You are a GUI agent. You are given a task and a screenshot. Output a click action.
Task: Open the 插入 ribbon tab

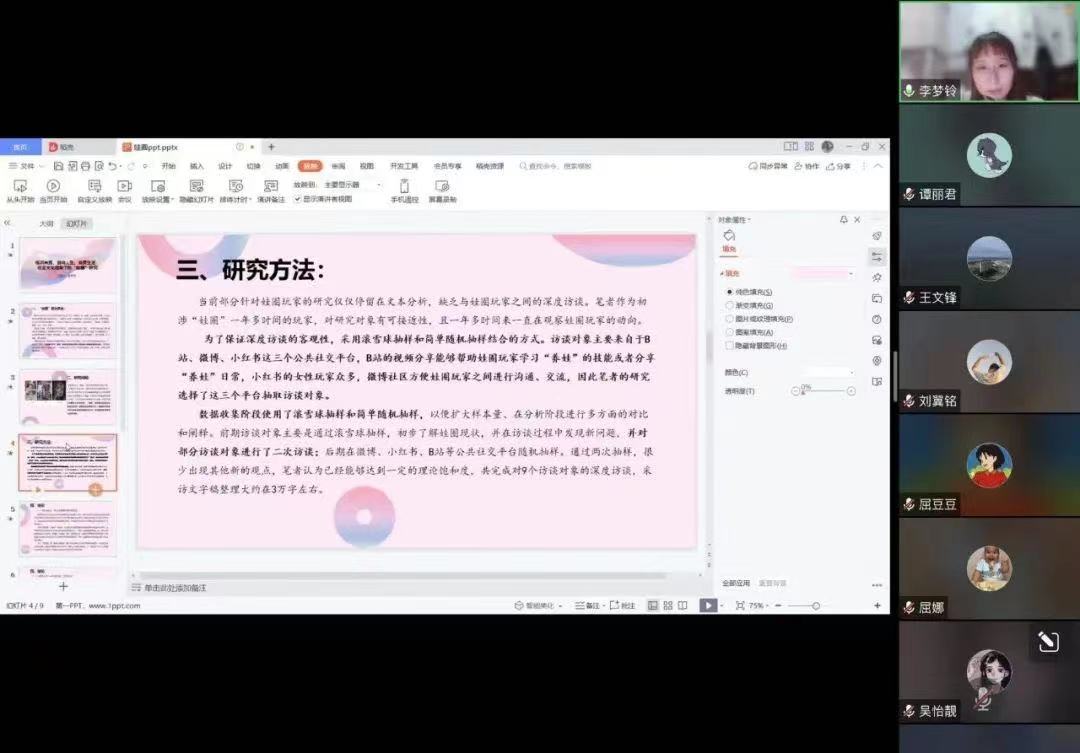[197, 166]
